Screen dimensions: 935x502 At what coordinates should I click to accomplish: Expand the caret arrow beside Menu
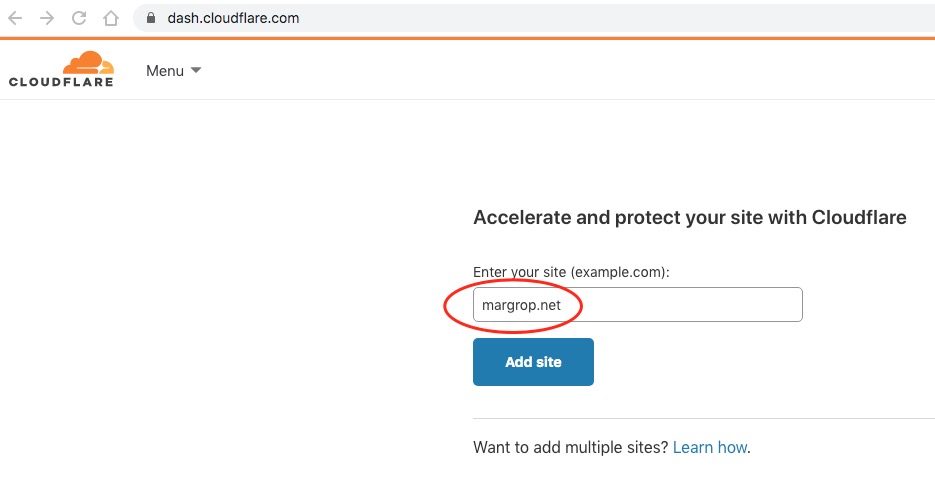click(196, 70)
